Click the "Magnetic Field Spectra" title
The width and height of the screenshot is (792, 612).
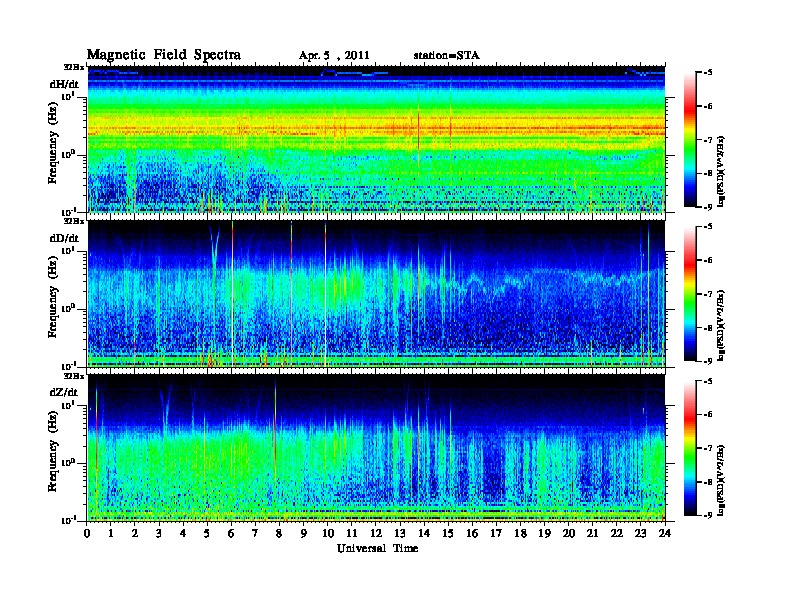[164, 55]
